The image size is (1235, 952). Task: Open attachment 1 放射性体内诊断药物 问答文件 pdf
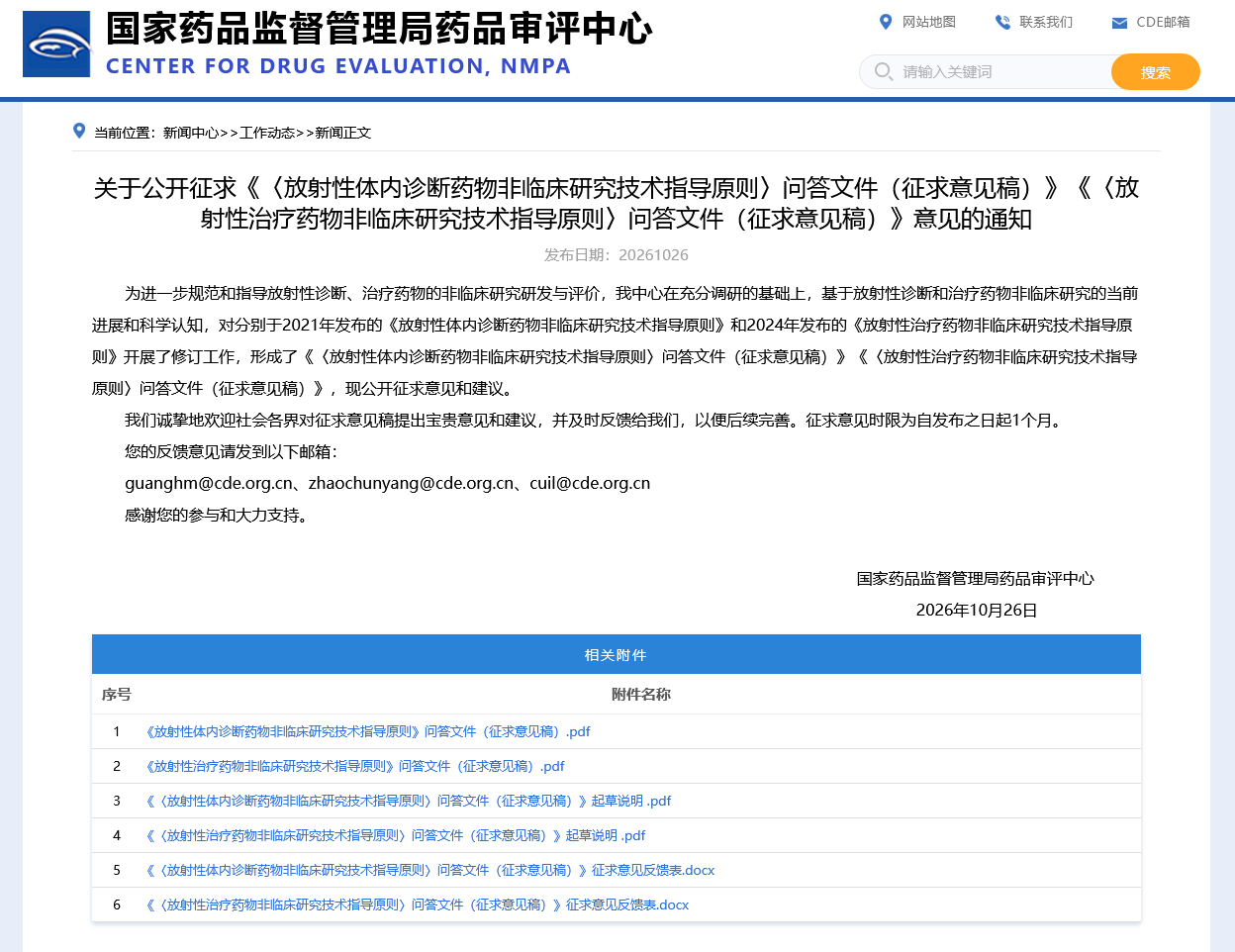point(368,731)
